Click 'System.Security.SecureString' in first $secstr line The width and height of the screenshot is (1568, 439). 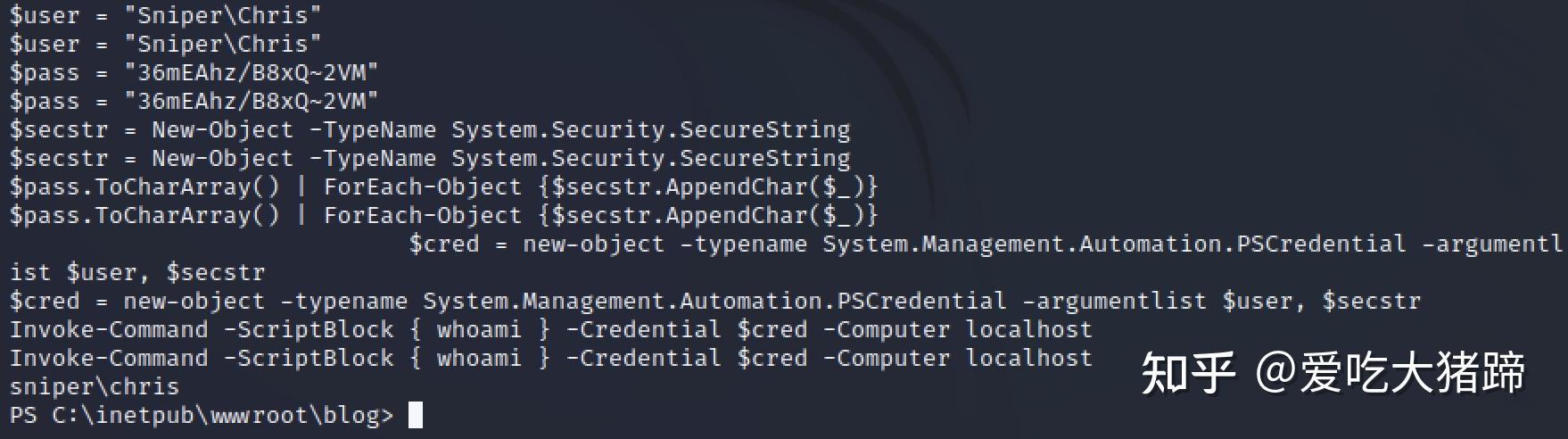pos(651,129)
